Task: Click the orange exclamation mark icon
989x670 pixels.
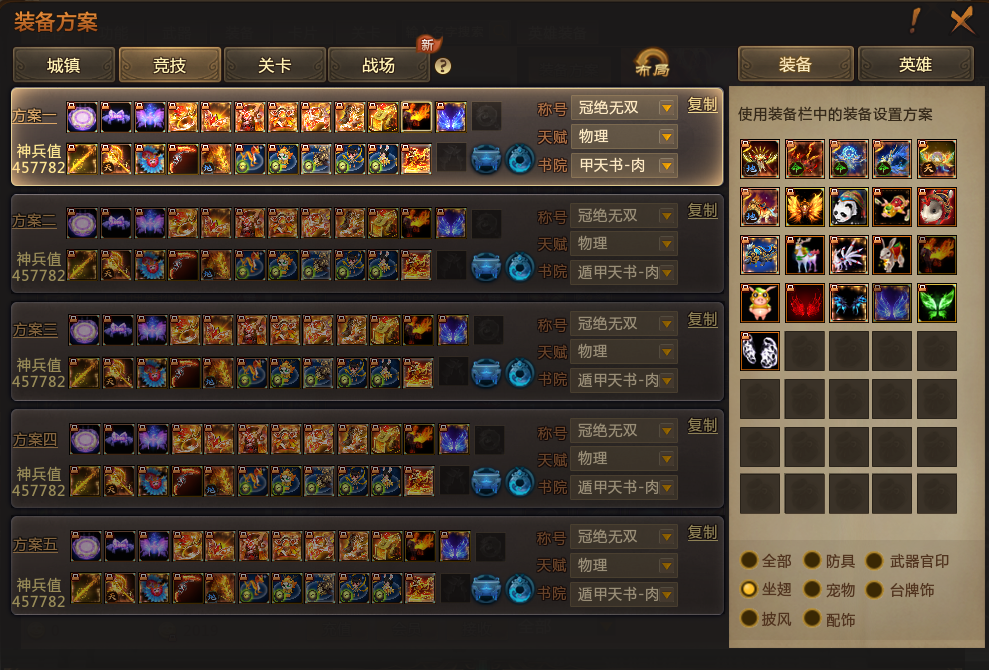Action: tap(915, 21)
